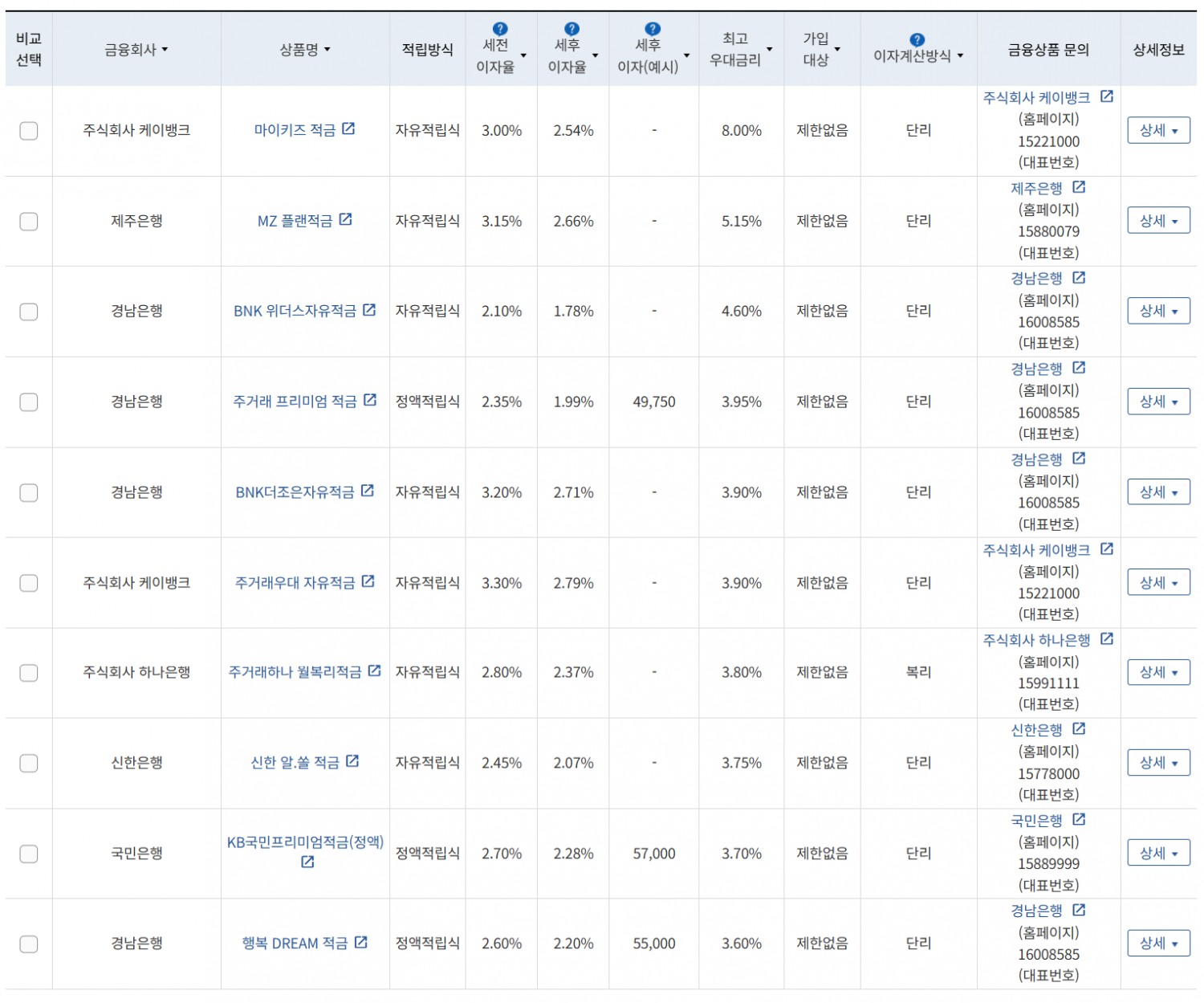This screenshot has width=1204, height=1003.
Task: Check compare box for 주식회사 하나은행 row
Action: [29, 673]
